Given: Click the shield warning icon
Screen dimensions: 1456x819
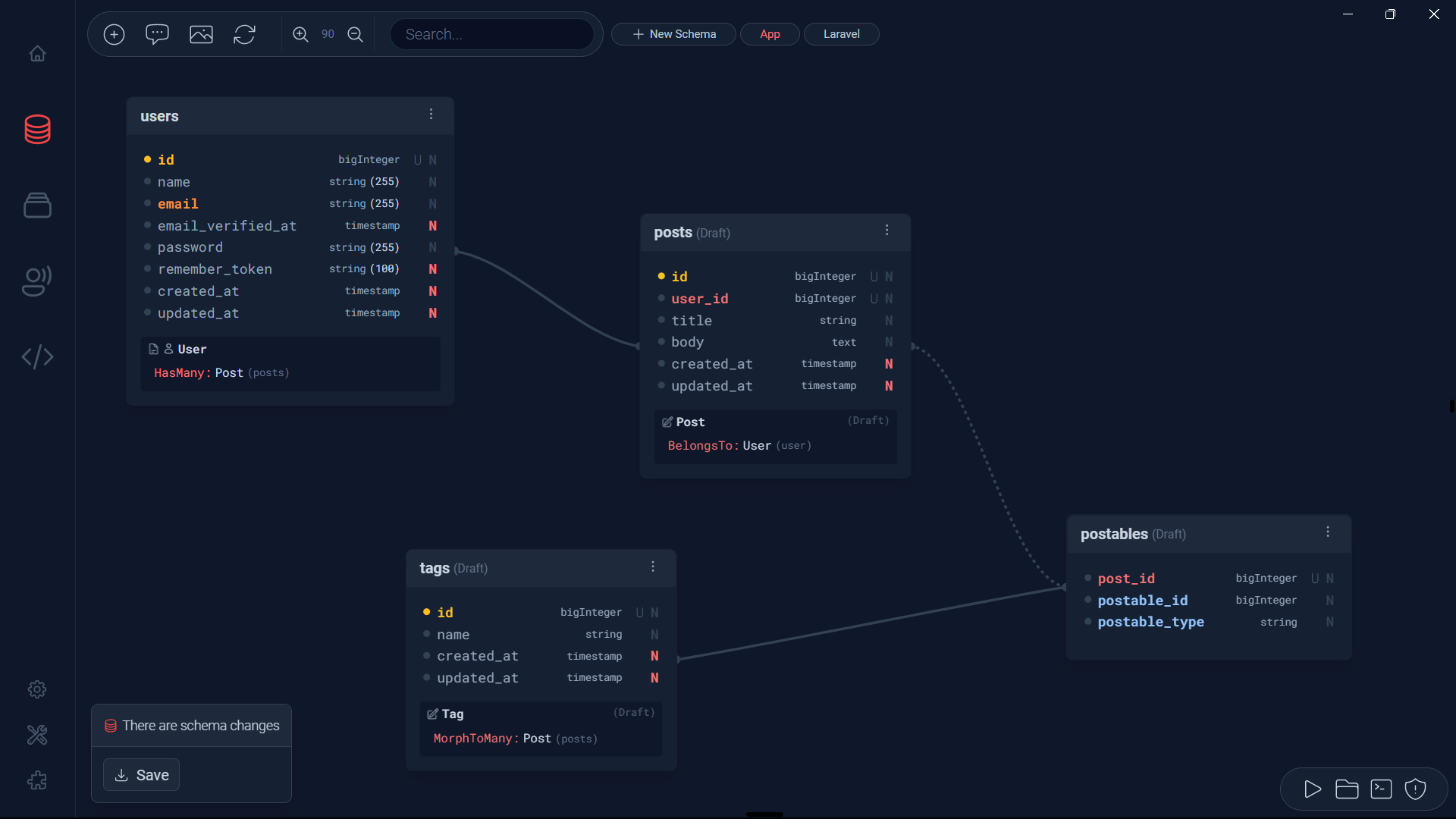Looking at the screenshot, I should tap(1415, 789).
